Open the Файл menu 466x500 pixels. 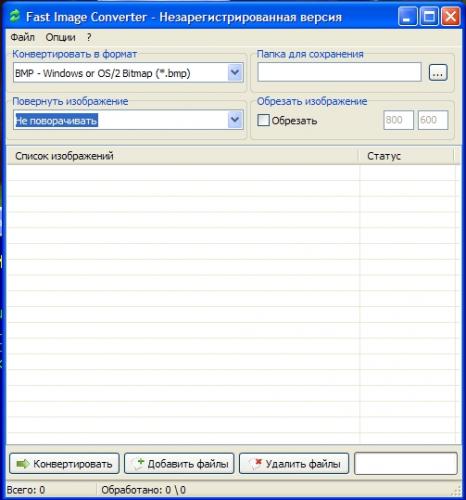(22, 37)
